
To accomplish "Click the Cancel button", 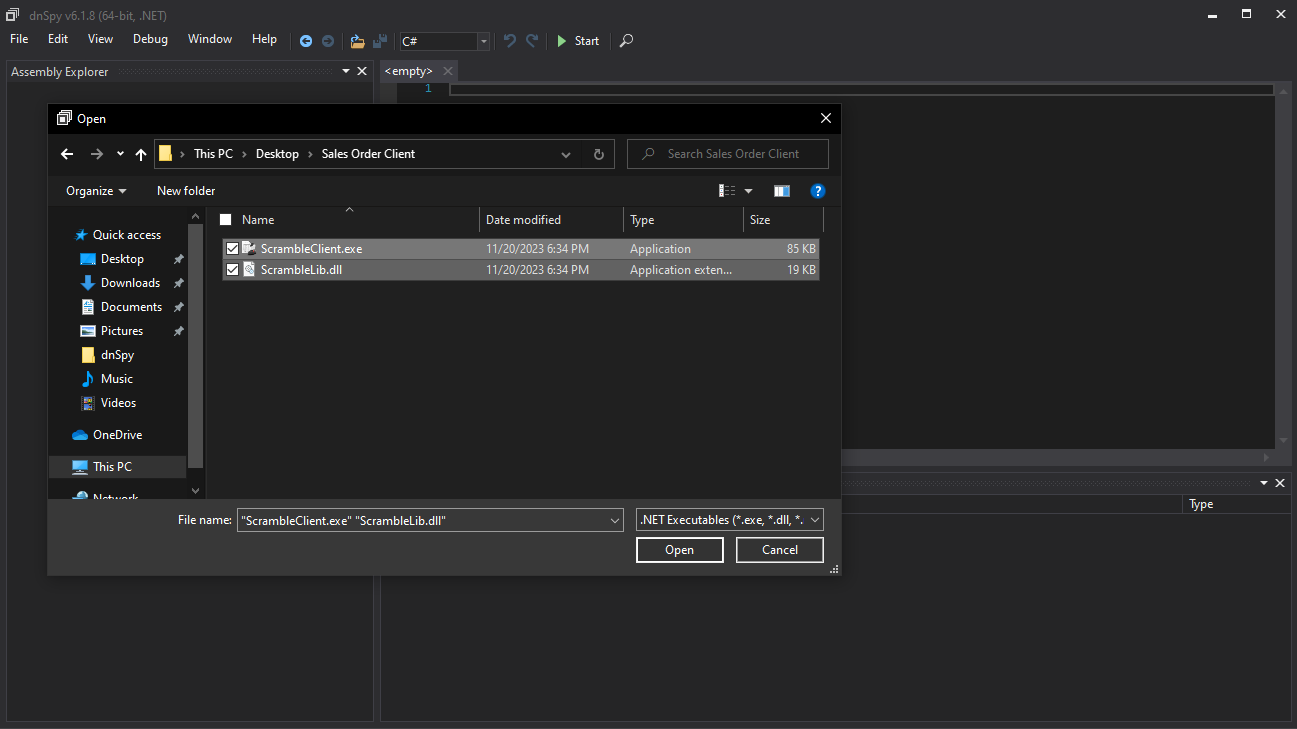I will 780,550.
